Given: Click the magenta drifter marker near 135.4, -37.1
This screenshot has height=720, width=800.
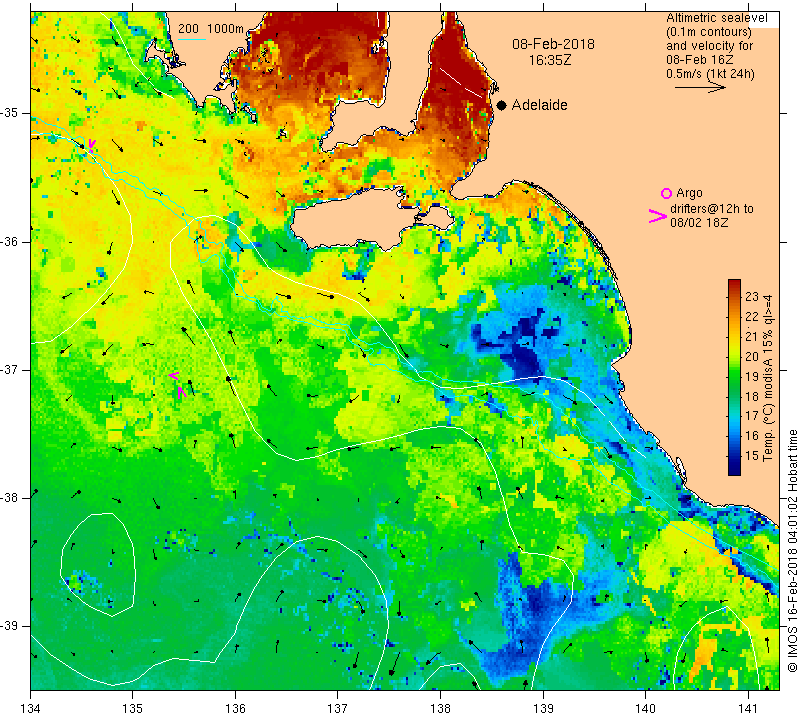Looking at the screenshot, I should pos(178,384).
